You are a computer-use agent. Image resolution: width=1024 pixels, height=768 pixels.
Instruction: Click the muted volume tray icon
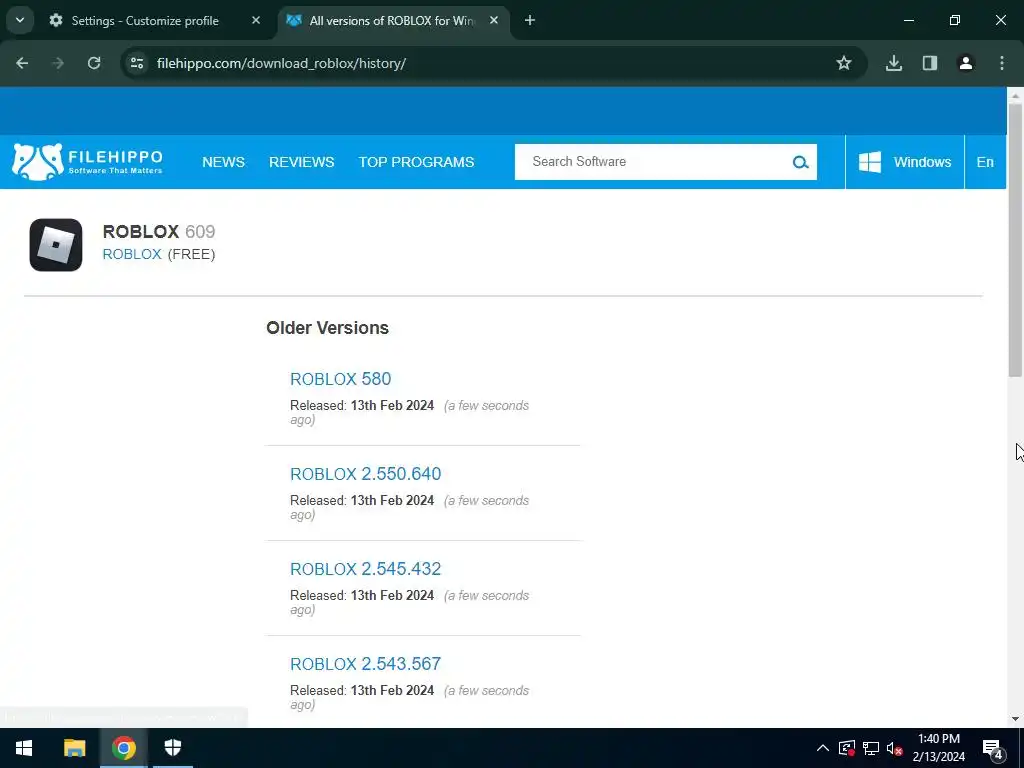pyautogui.click(x=894, y=748)
